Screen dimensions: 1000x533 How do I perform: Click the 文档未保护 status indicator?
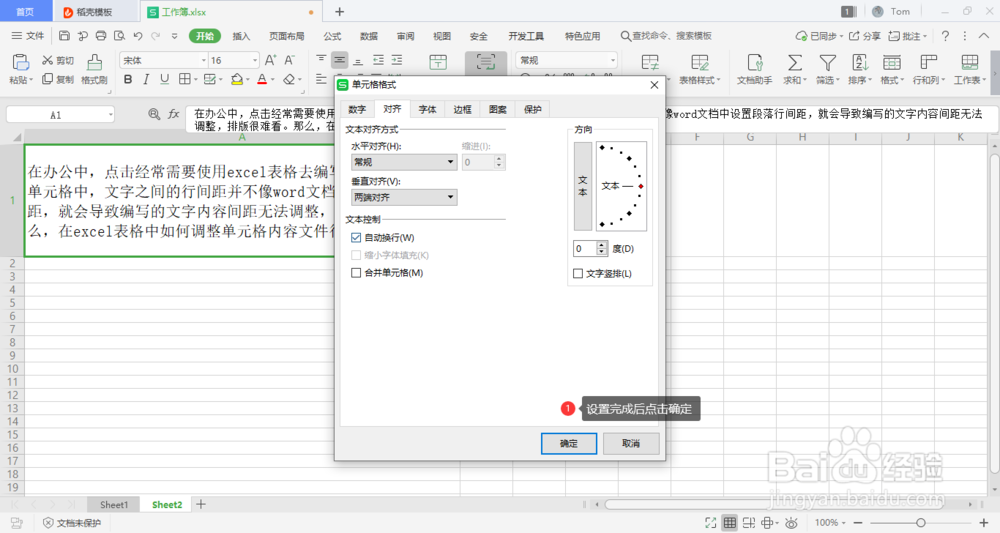click(x=72, y=523)
